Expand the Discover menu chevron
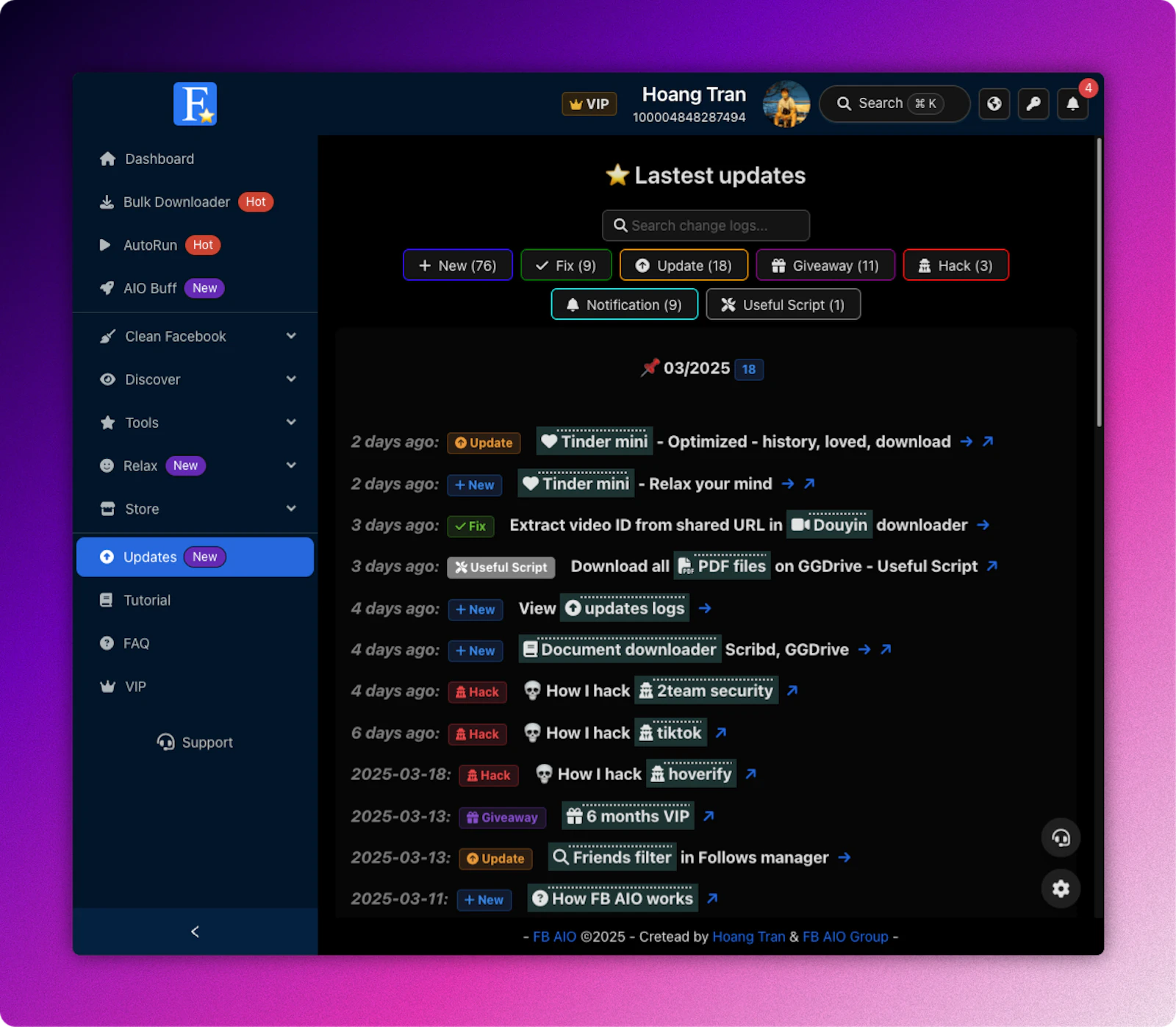The height and width of the screenshot is (1027, 1176). click(291, 379)
